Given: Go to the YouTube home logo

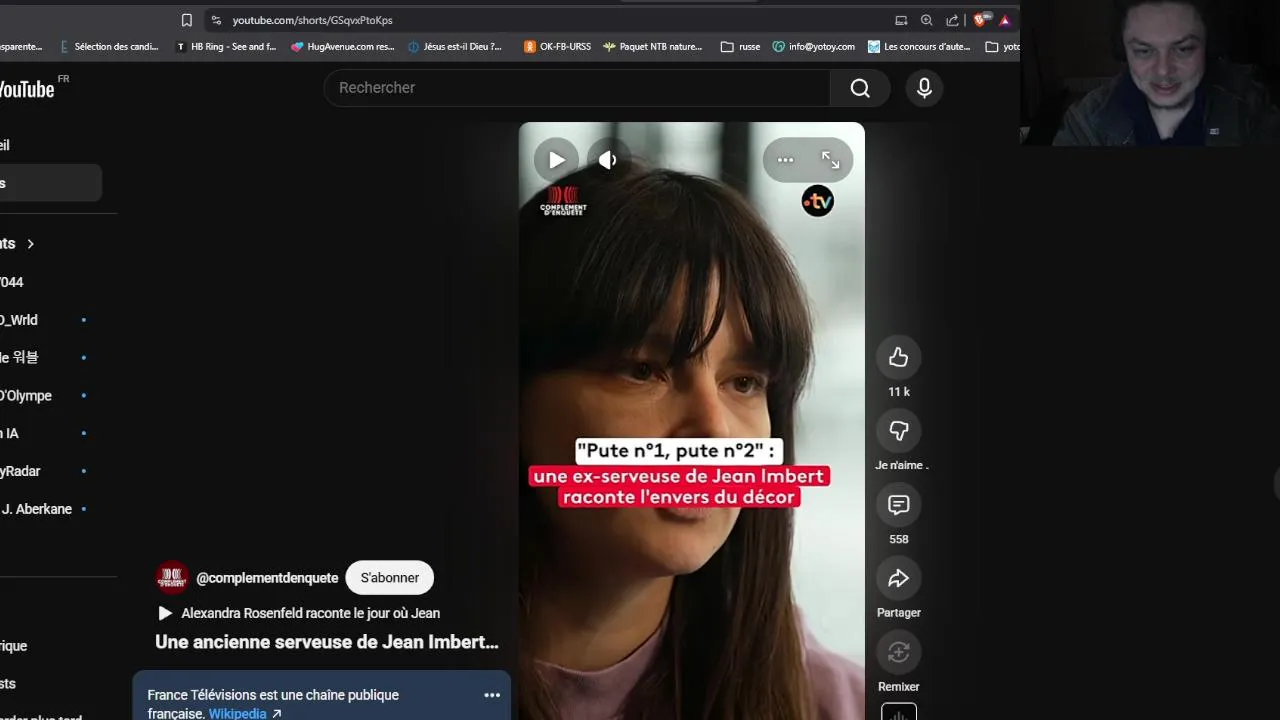Looking at the screenshot, I should [28, 89].
